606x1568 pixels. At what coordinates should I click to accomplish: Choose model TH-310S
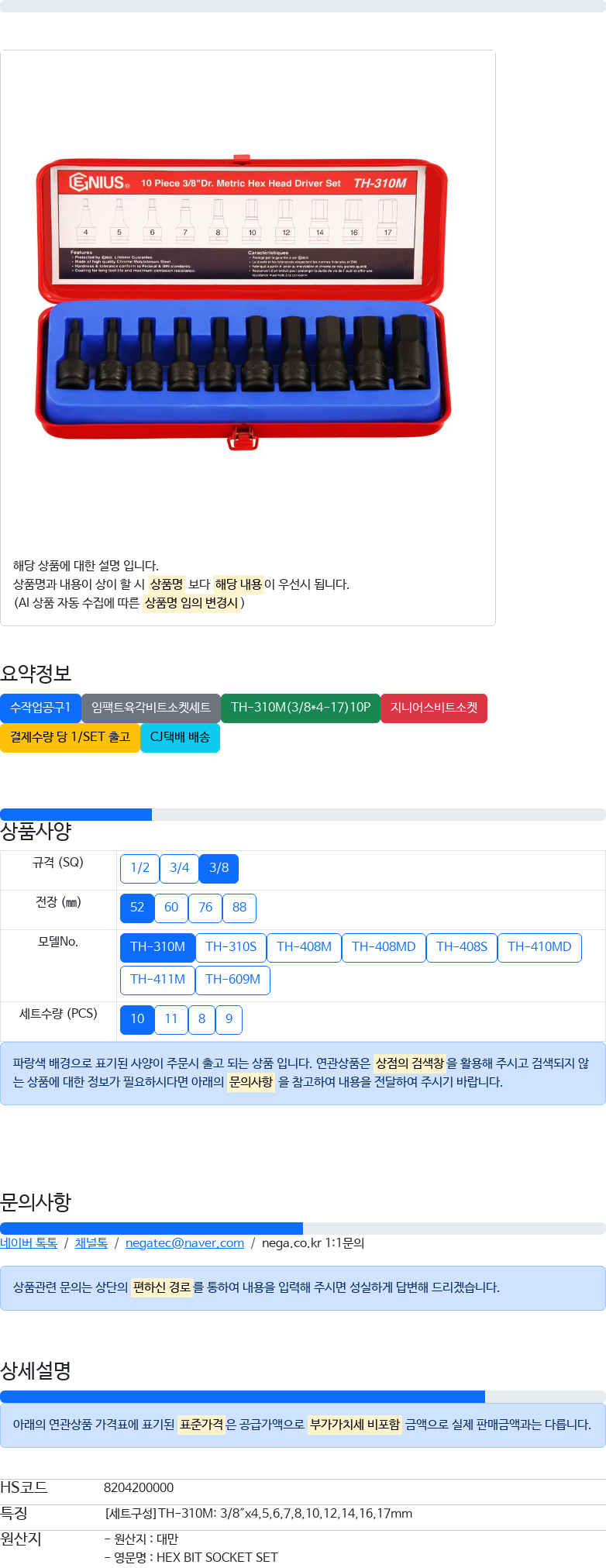click(231, 947)
